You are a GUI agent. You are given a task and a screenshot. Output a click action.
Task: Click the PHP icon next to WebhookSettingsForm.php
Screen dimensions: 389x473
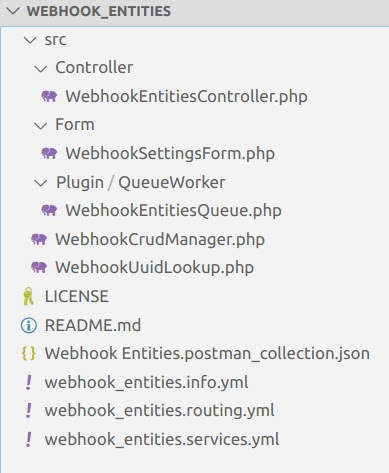49,153
